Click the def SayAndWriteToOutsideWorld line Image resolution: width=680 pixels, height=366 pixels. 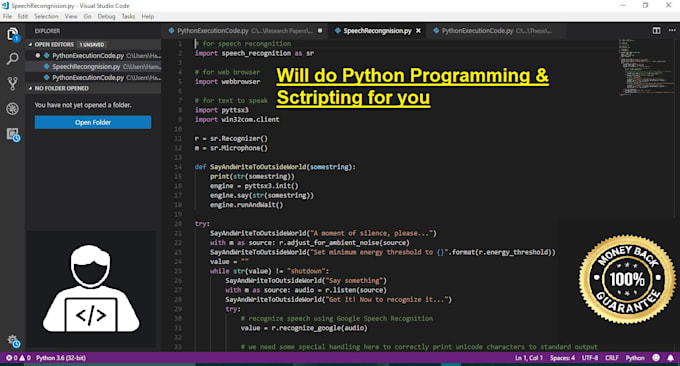point(275,167)
